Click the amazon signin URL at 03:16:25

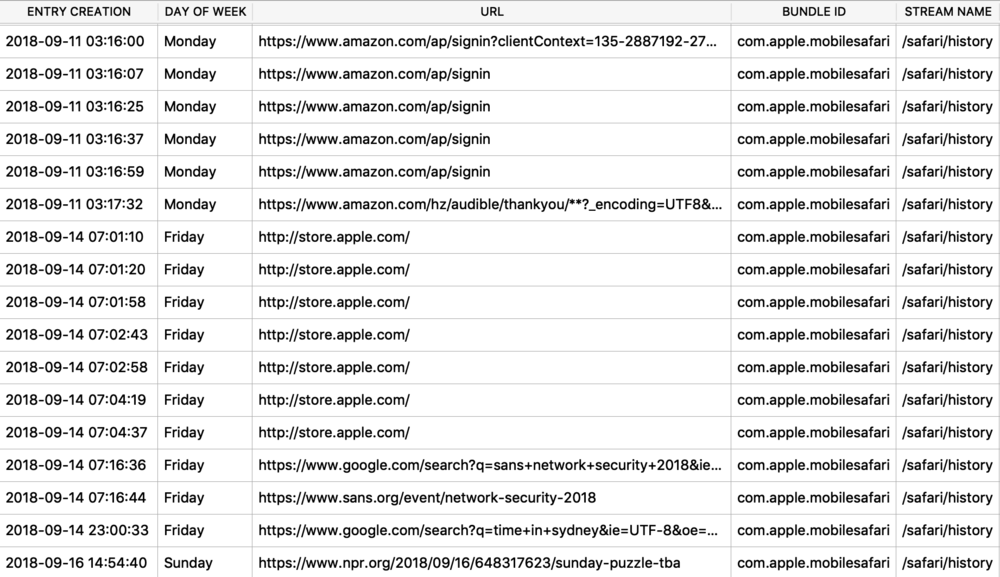(374, 106)
